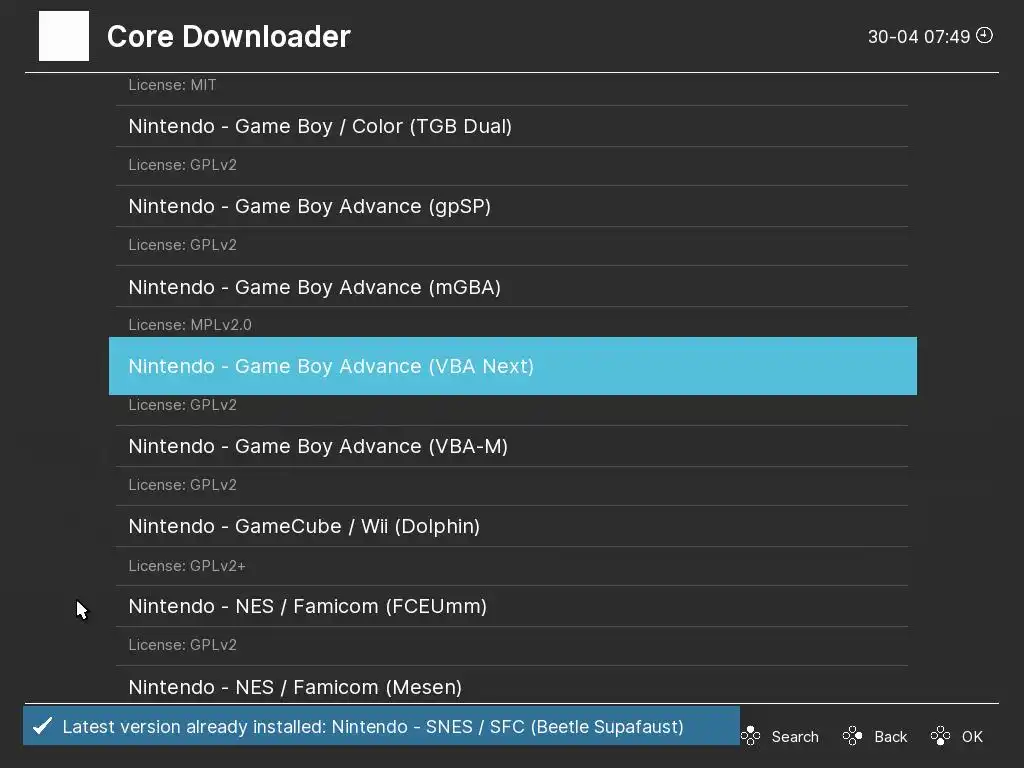1024x768 pixels.
Task: Click 'License: MPLv2.0' under mGBA entry
Action: click(190, 325)
